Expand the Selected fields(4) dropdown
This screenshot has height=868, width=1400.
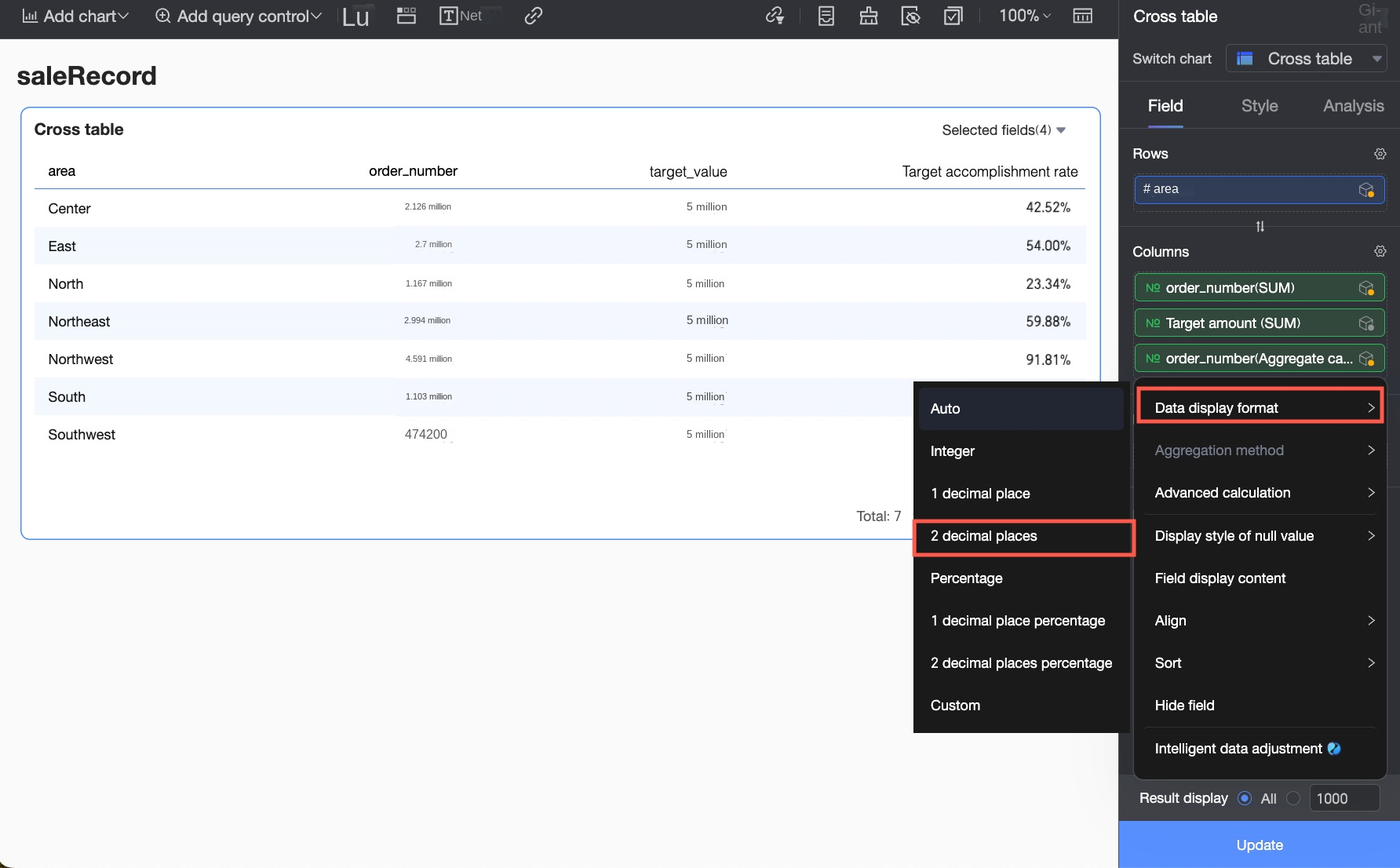pyautogui.click(x=1003, y=130)
